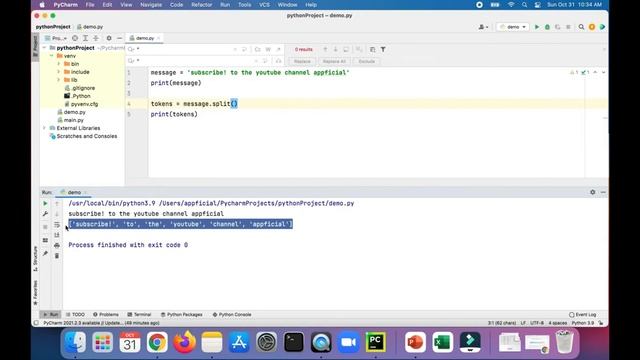
Task: Click the filter funnel icon in search bar
Action: tap(383, 49)
